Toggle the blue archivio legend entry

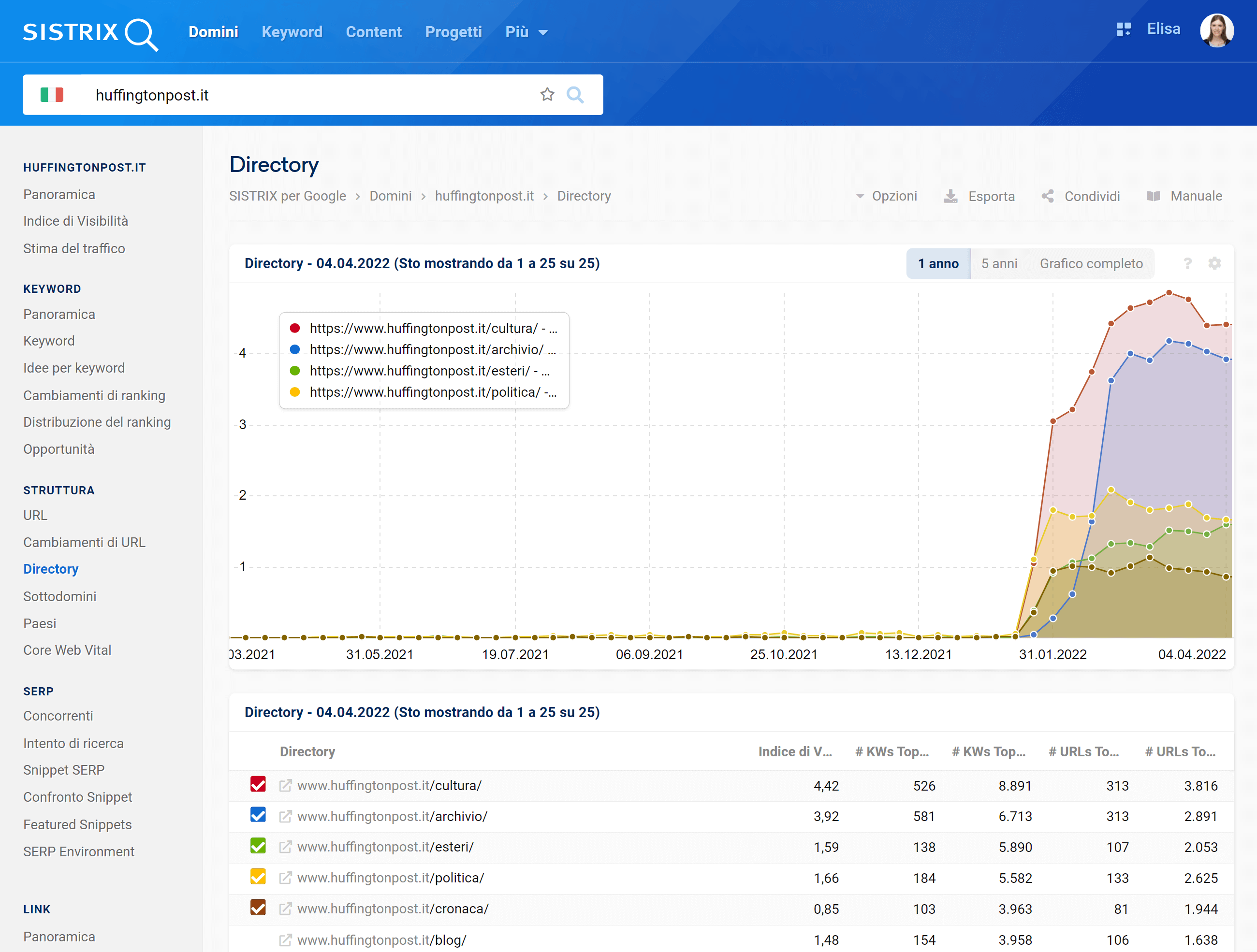tap(424, 350)
